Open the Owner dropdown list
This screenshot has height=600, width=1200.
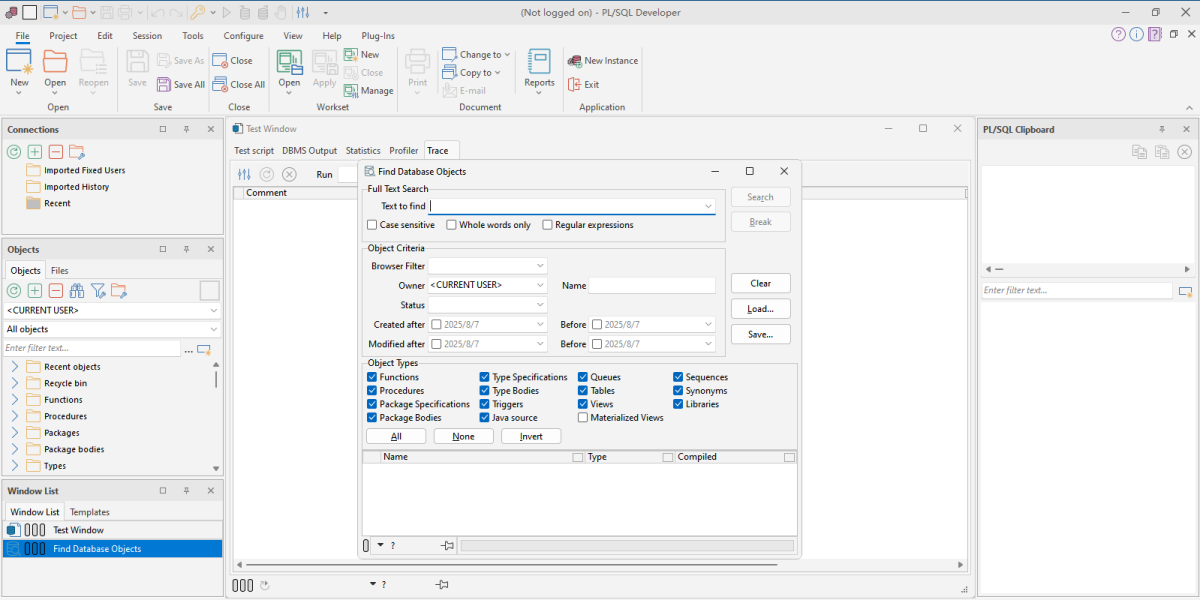click(x=540, y=286)
